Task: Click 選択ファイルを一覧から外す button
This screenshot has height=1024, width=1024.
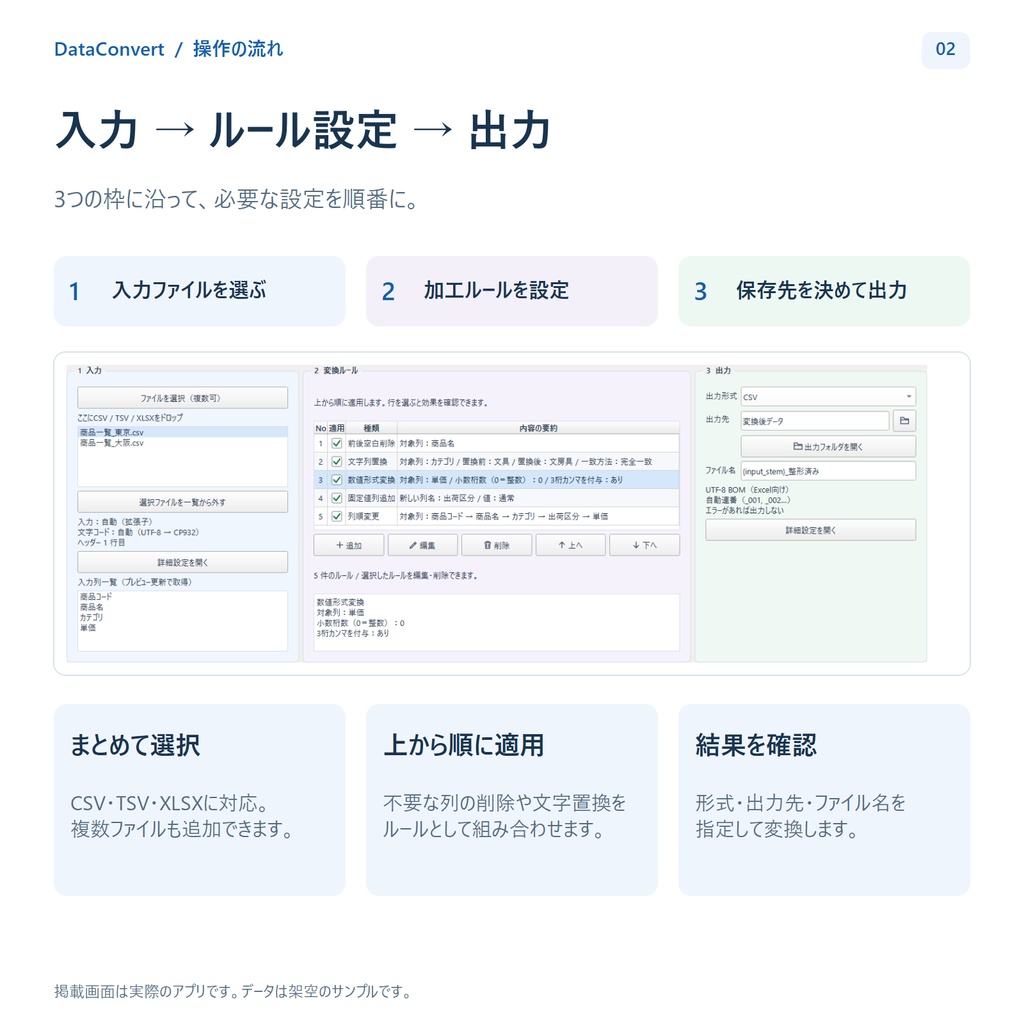Action: 182,502
